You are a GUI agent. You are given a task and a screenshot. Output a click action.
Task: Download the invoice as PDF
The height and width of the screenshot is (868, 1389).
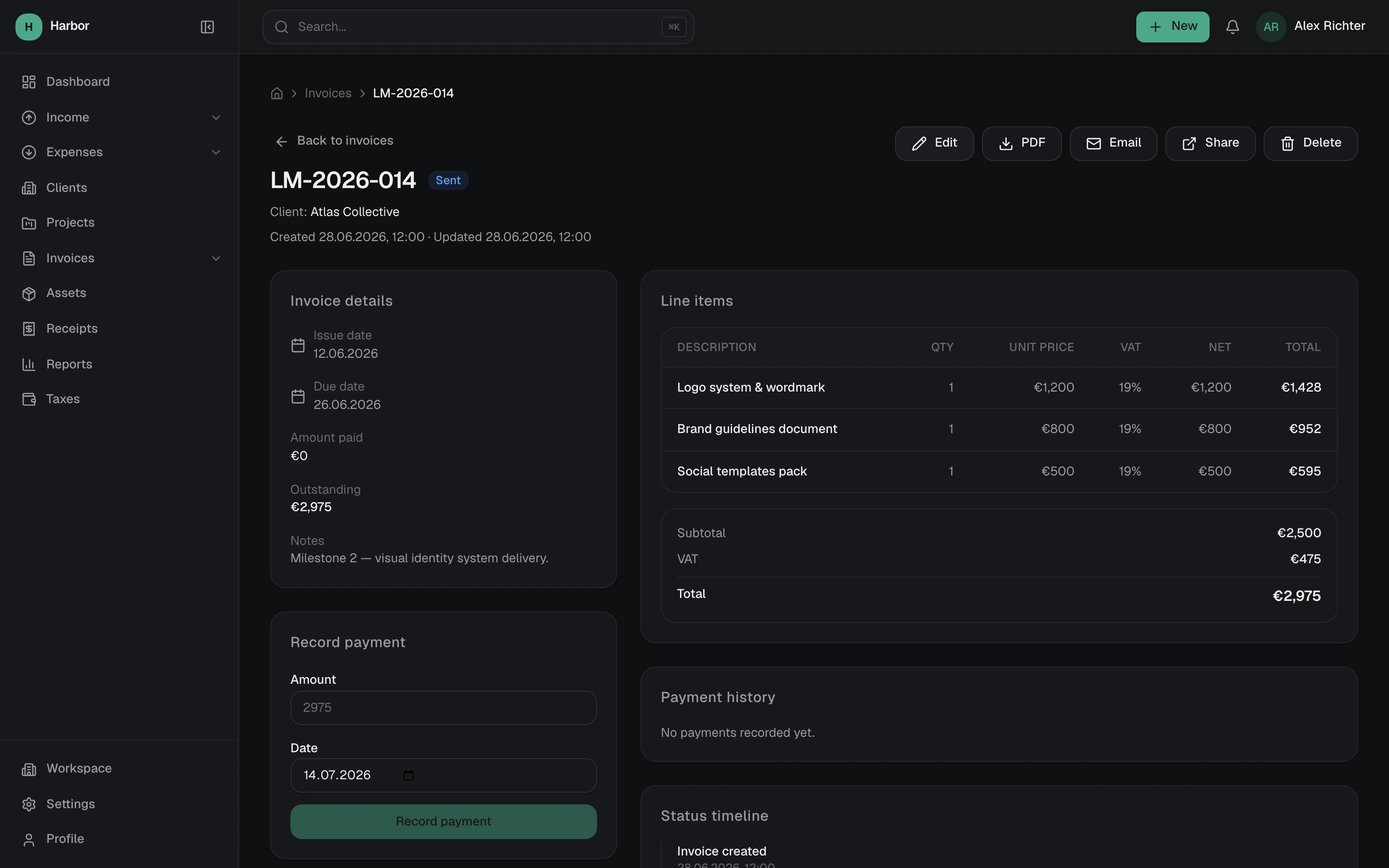click(x=1021, y=144)
